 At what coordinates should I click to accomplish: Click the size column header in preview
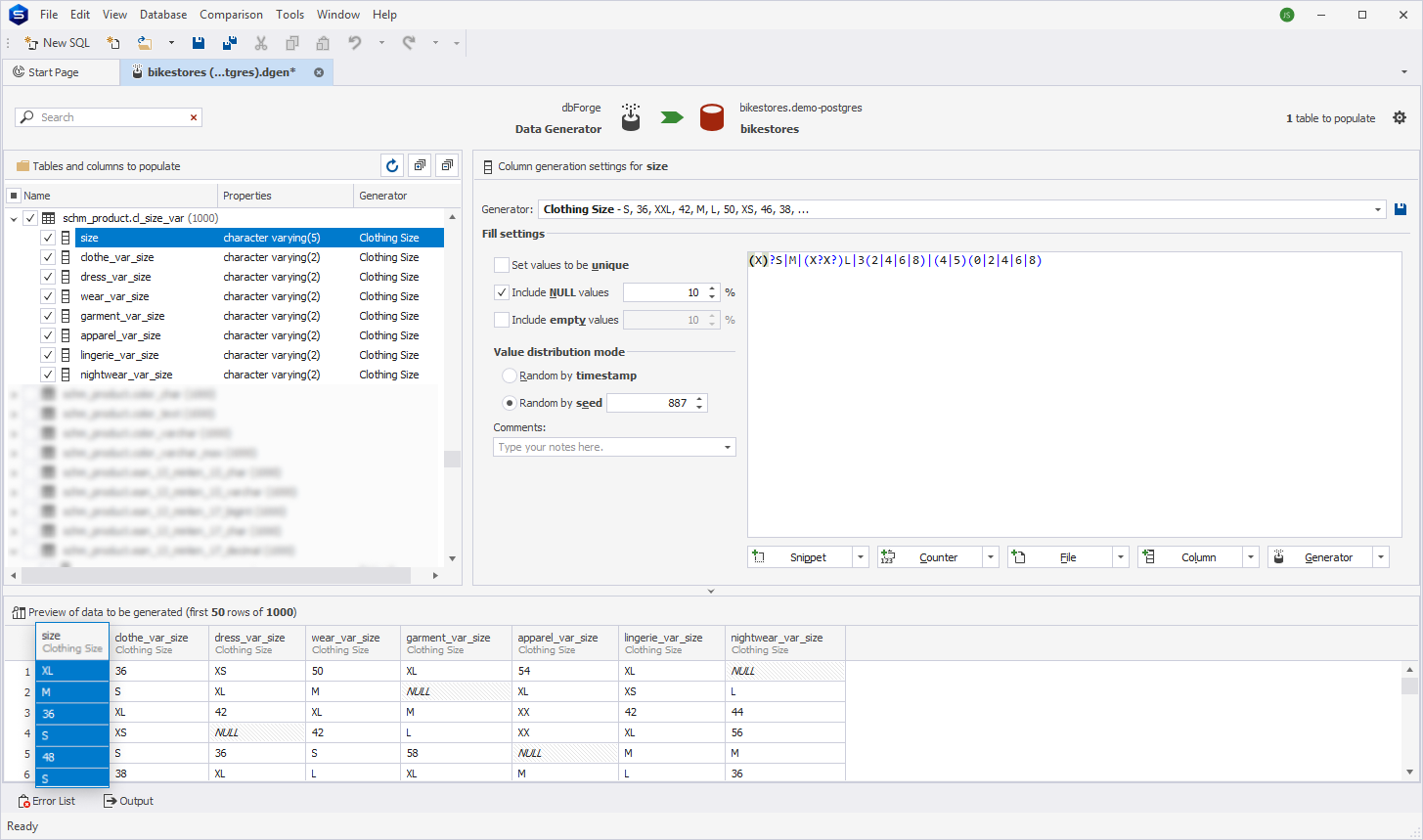[72, 641]
